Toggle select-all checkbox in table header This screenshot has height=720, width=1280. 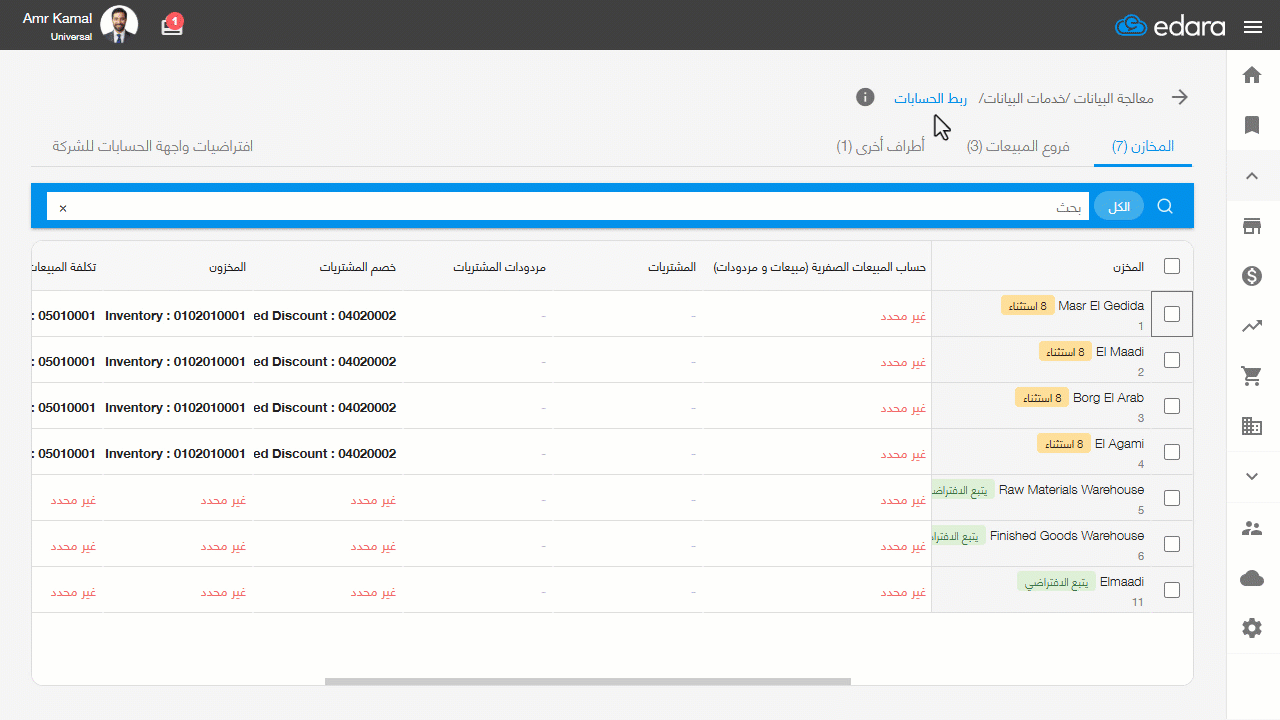click(1172, 266)
